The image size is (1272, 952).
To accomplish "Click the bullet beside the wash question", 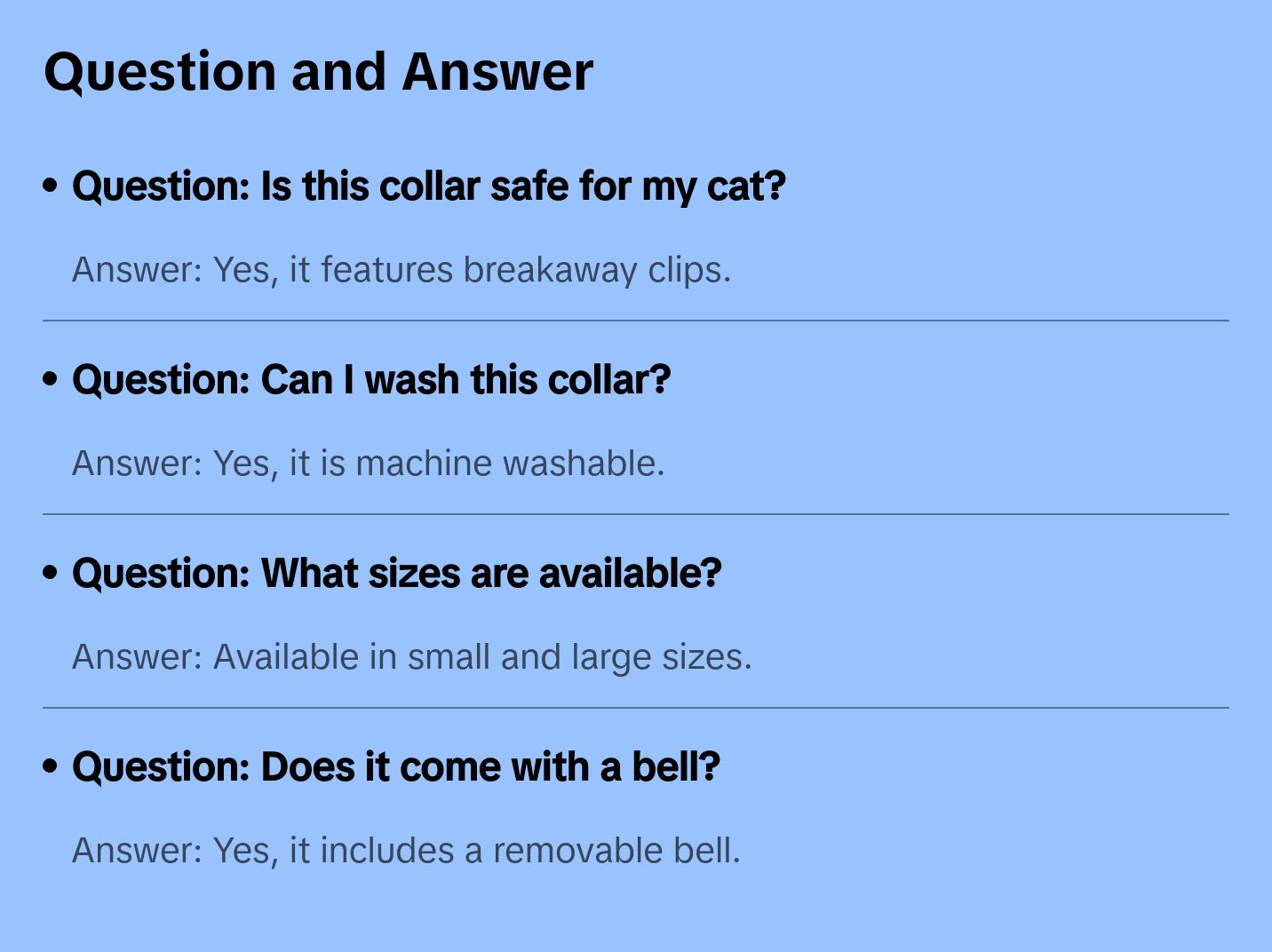I will pos(50,379).
